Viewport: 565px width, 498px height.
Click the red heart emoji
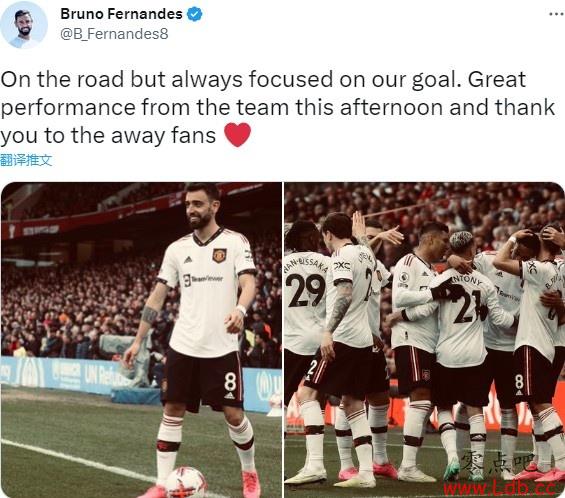click(x=237, y=135)
